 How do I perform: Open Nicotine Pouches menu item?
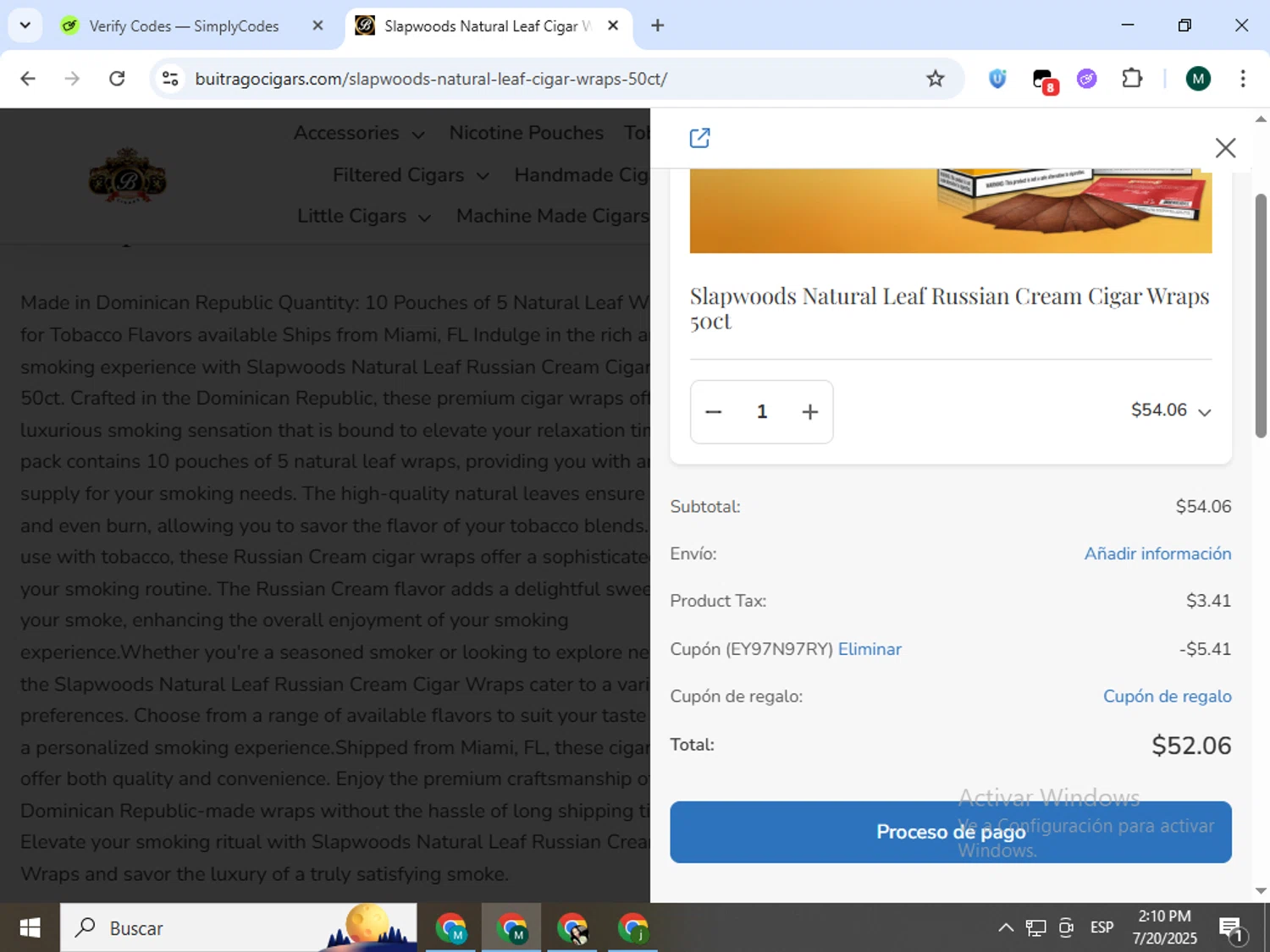pyautogui.click(x=526, y=133)
